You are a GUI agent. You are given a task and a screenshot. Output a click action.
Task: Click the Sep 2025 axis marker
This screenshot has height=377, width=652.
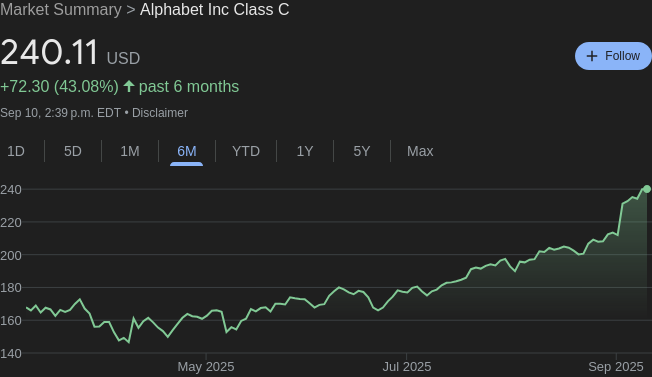(616, 367)
